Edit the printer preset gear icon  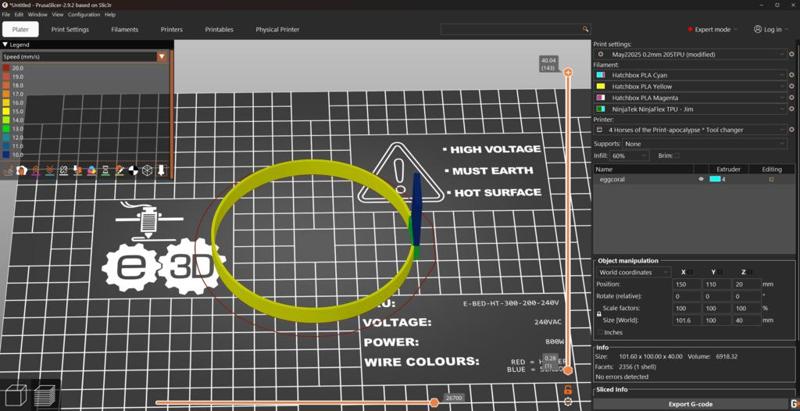click(x=791, y=130)
